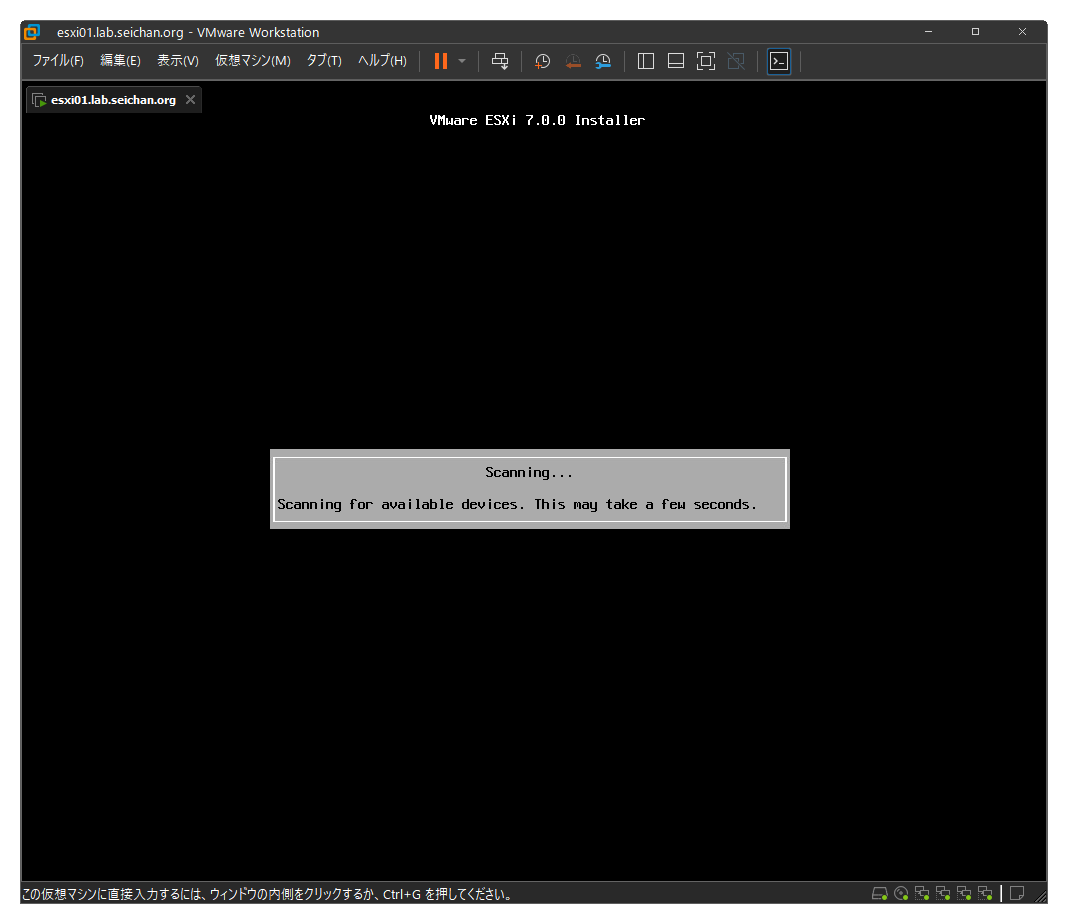Take a snapshot of the virtual machine

click(x=542, y=61)
